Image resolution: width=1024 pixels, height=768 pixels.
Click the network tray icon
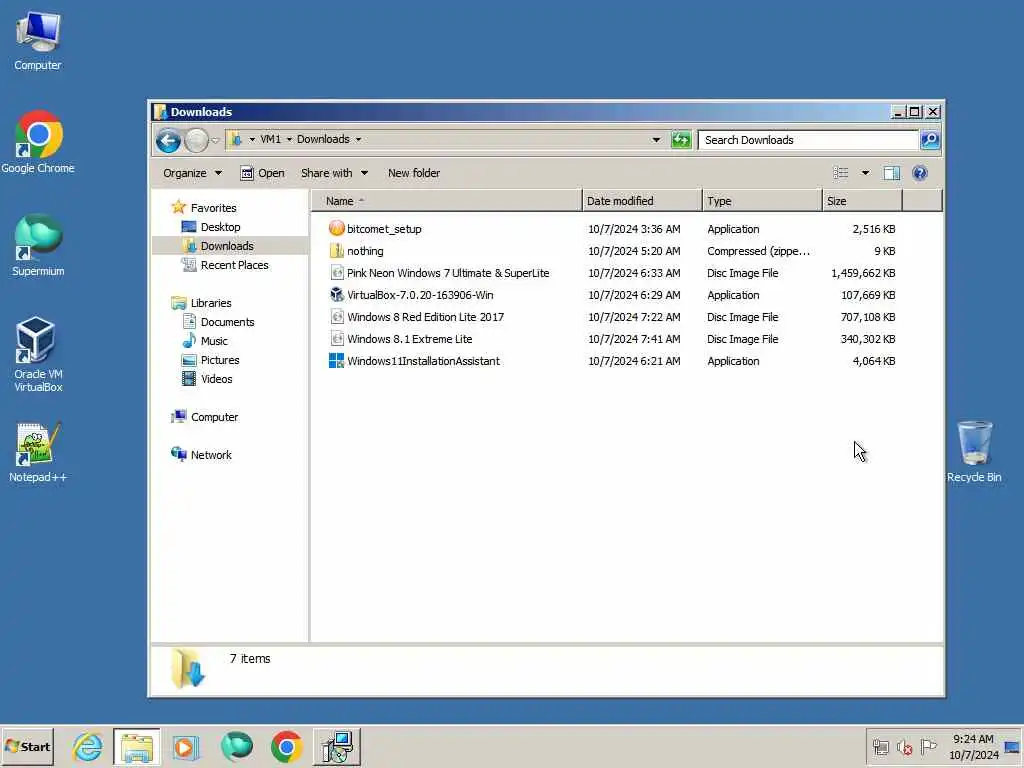pyautogui.click(x=881, y=747)
